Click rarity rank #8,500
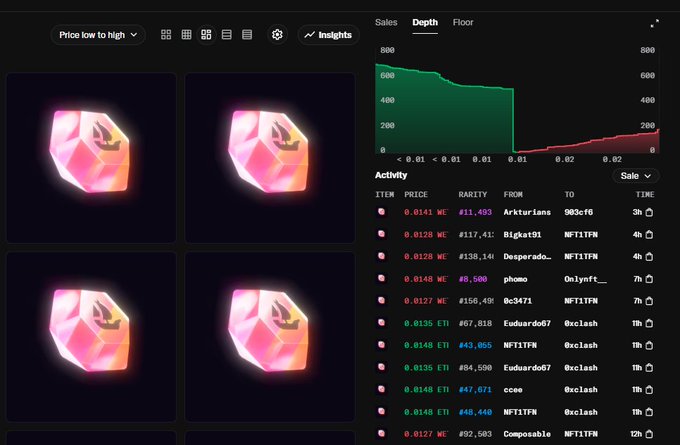 tap(473, 279)
